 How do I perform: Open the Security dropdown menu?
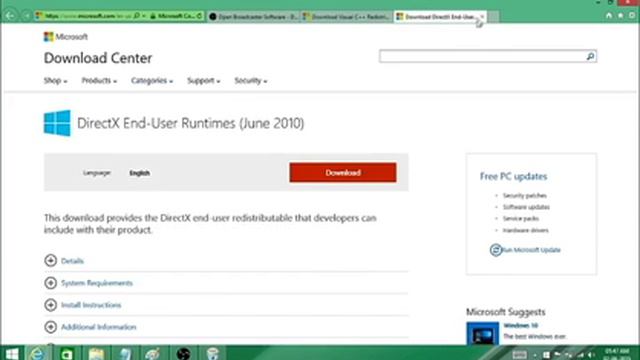[x=251, y=80]
